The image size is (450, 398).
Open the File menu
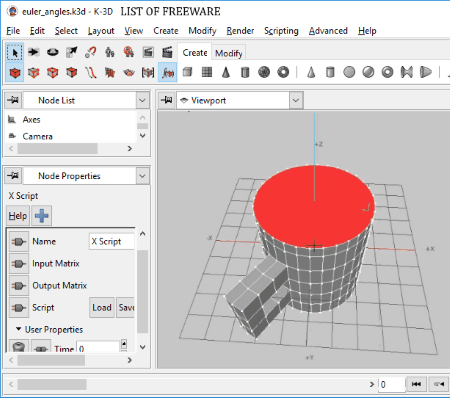[x=13, y=31]
